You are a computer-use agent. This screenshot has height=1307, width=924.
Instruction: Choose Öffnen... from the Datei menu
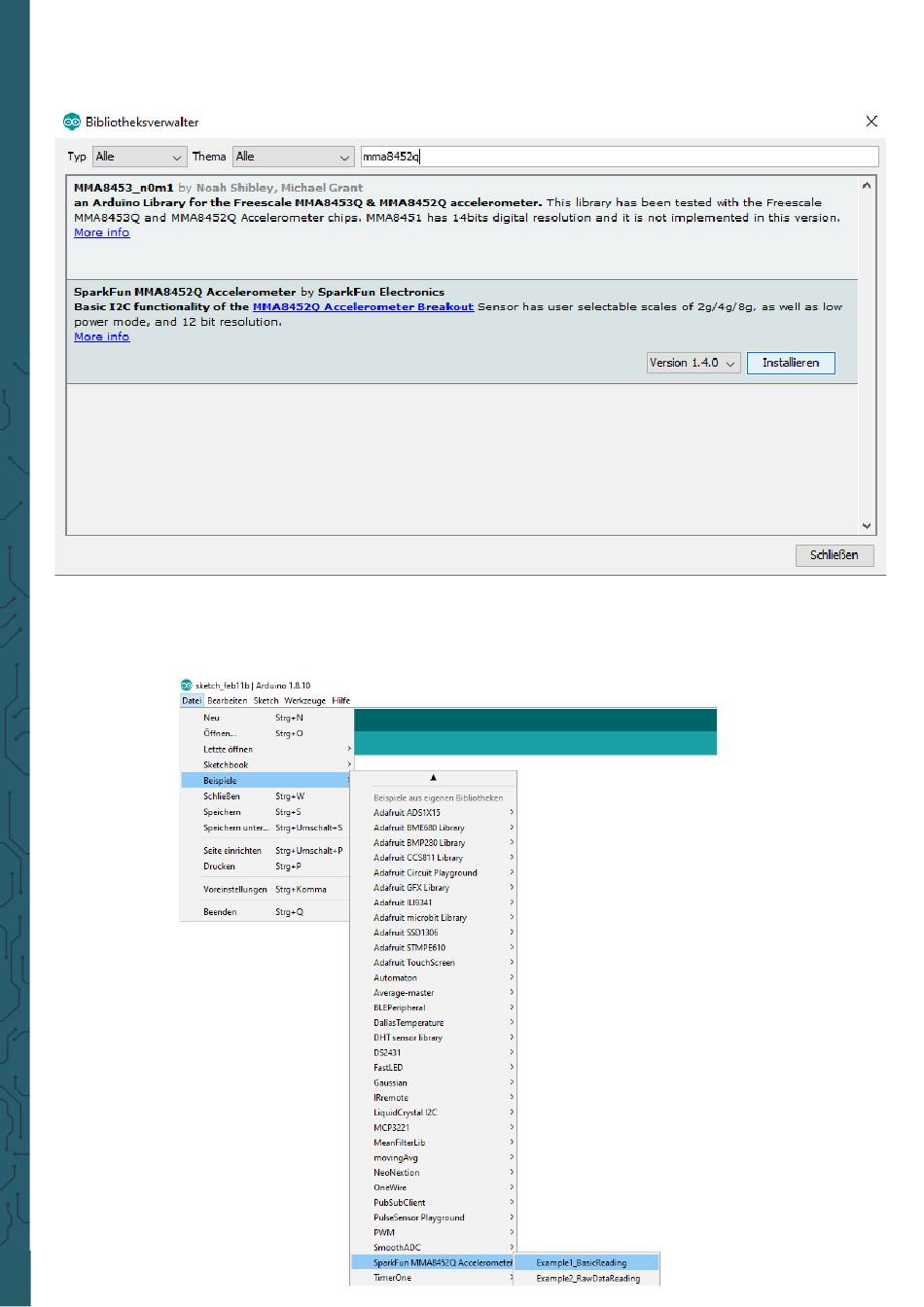click(266, 733)
